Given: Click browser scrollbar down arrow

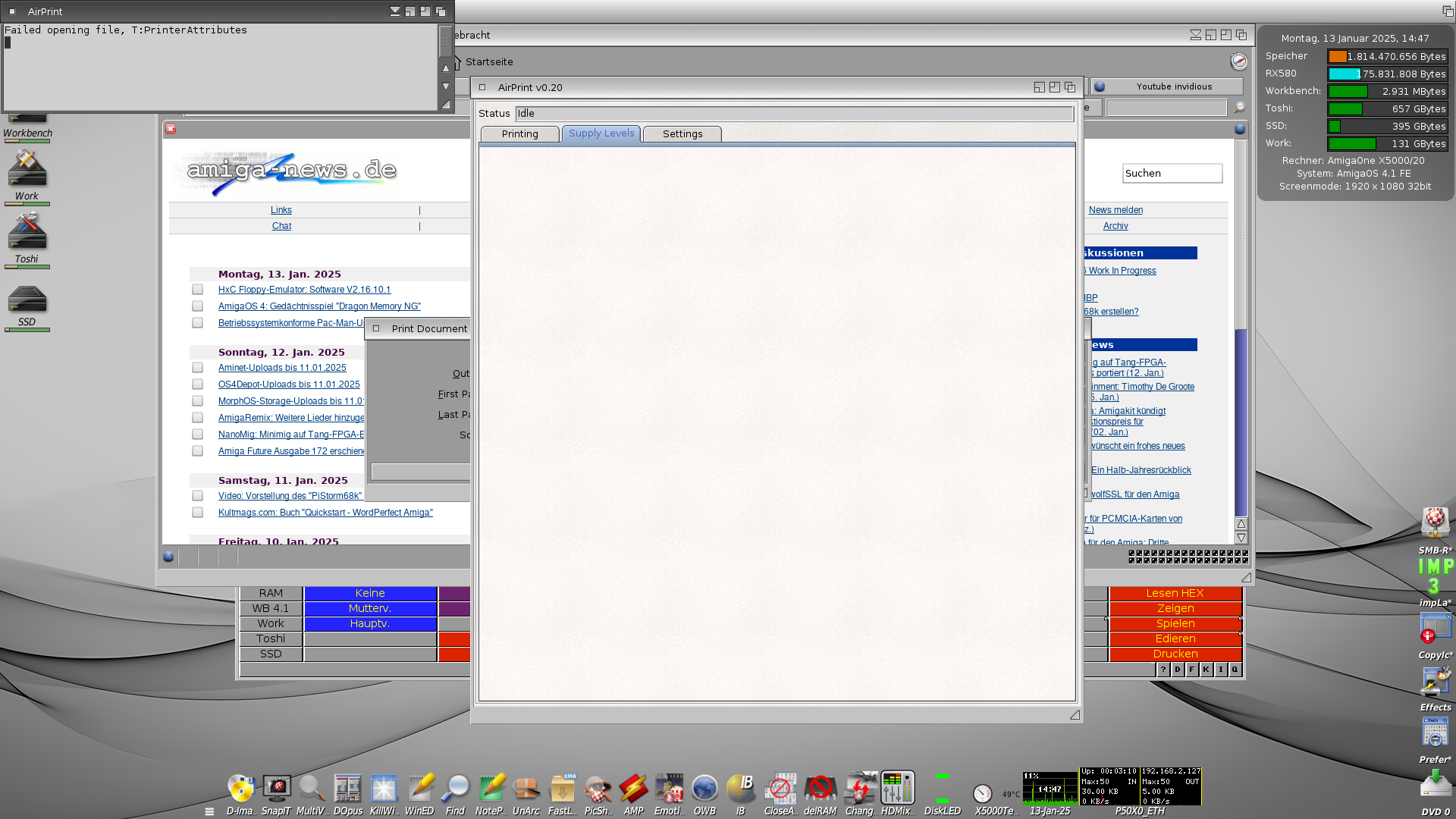Looking at the screenshot, I should point(1241,538).
